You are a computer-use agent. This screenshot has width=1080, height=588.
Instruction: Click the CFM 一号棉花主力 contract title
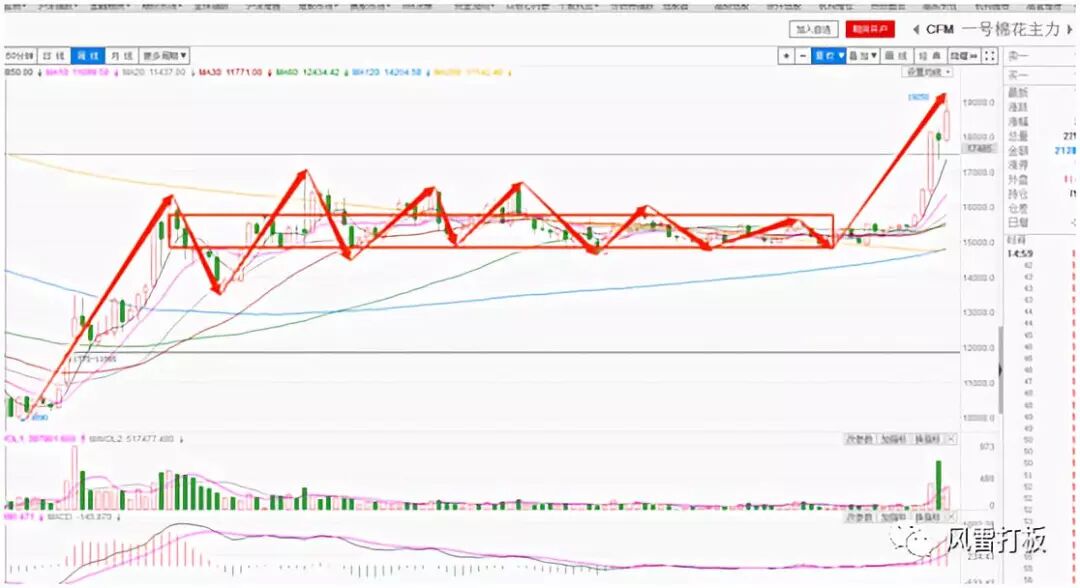pyautogui.click(x=993, y=30)
